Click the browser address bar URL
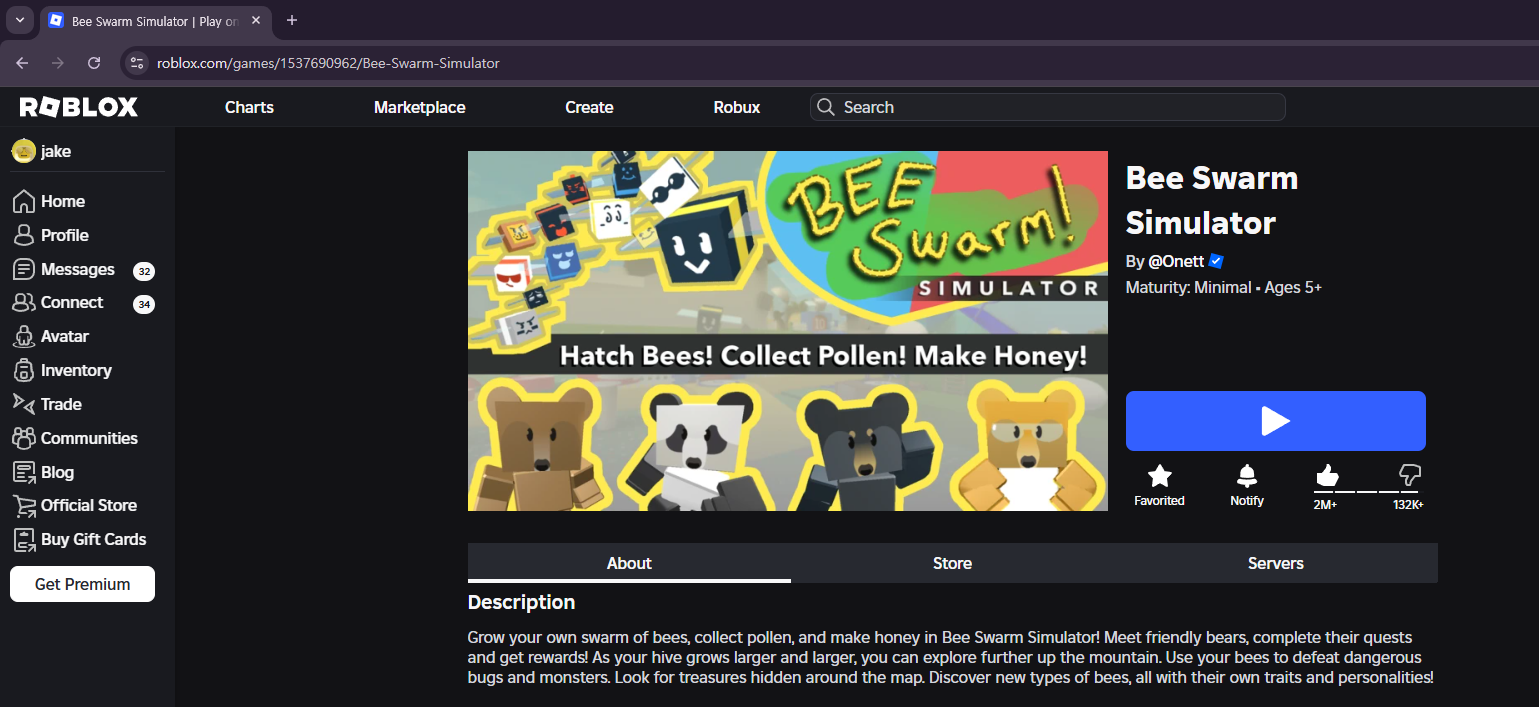The height and width of the screenshot is (707, 1539). (x=328, y=63)
